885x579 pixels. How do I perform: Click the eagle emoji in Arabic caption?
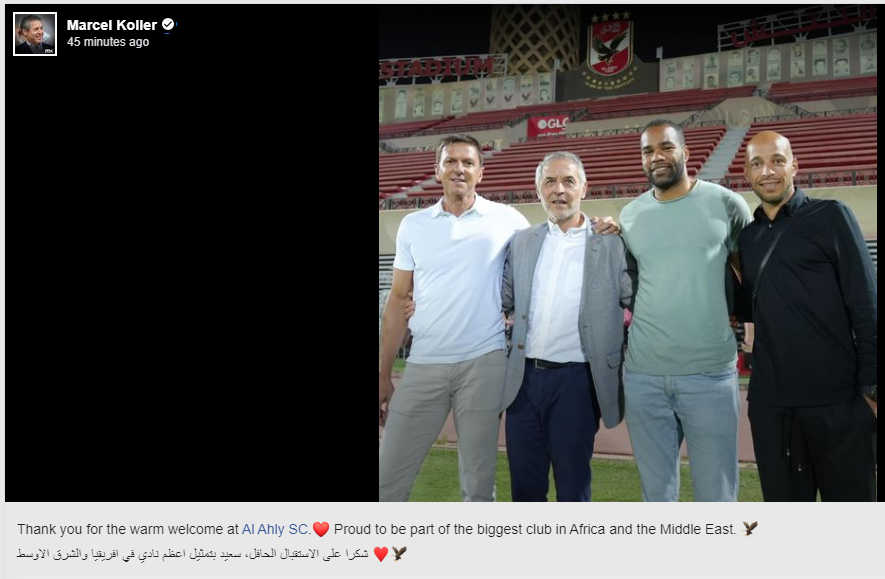point(399,554)
